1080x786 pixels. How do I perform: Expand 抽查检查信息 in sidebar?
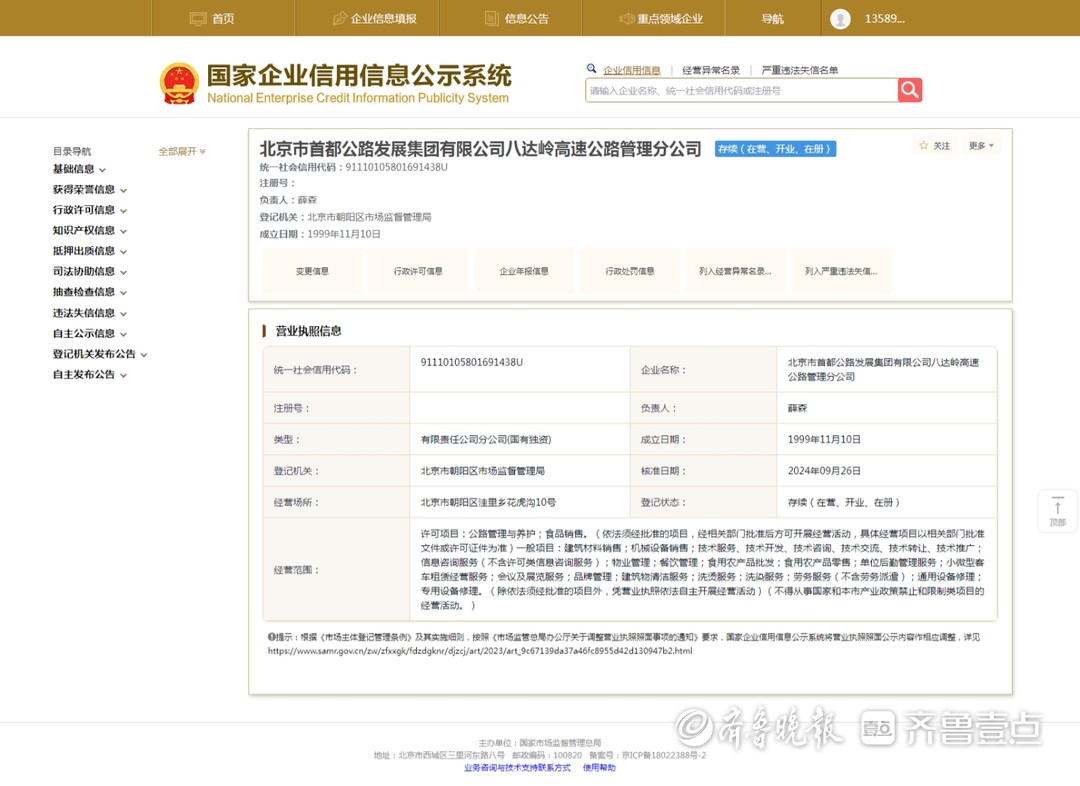pos(90,292)
